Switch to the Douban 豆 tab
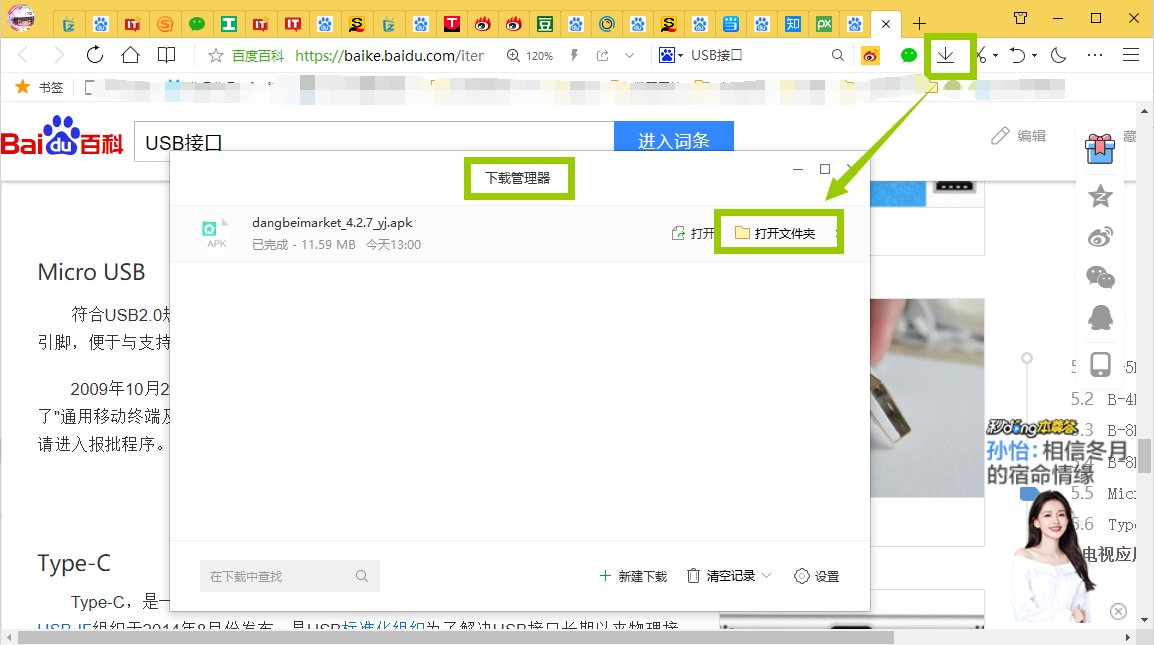Viewport: 1154px width, 645px height. 545,24
